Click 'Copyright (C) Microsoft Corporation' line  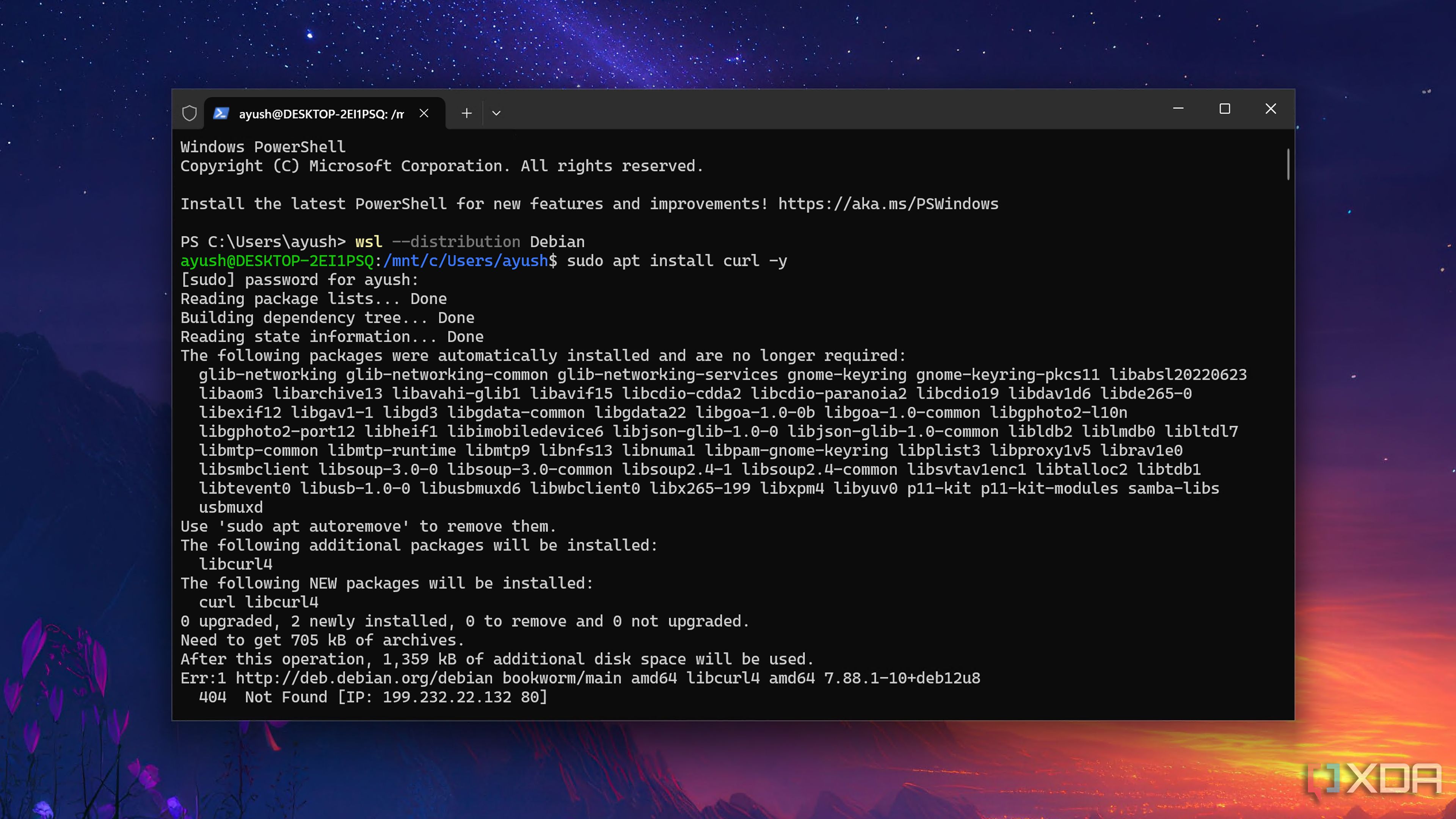(x=442, y=166)
